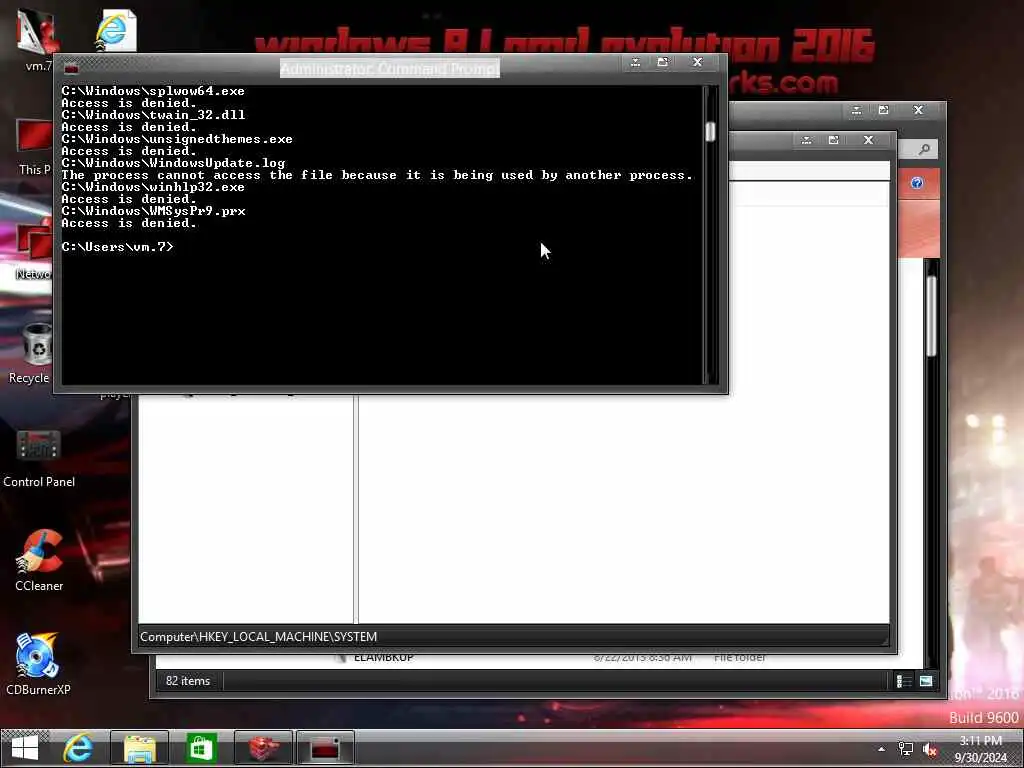Click the Administrator: Command Prompt title bar
1024x768 pixels.
click(390, 68)
